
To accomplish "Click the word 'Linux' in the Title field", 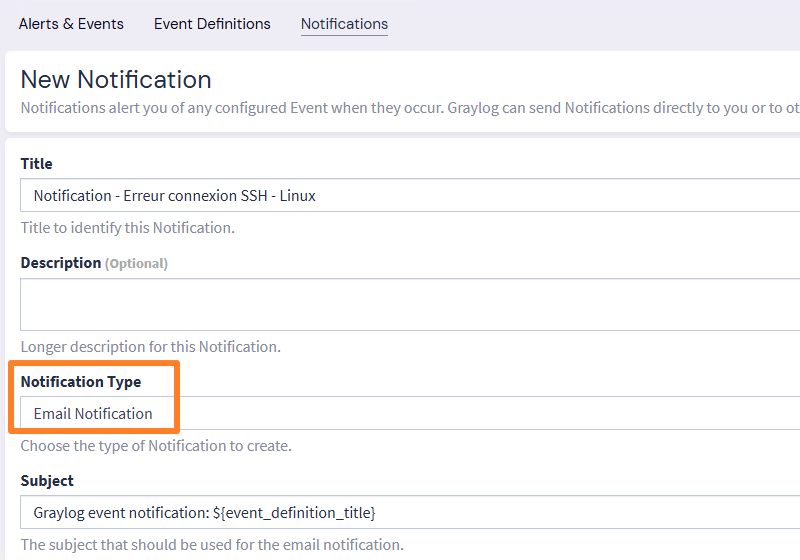I will [x=298, y=196].
